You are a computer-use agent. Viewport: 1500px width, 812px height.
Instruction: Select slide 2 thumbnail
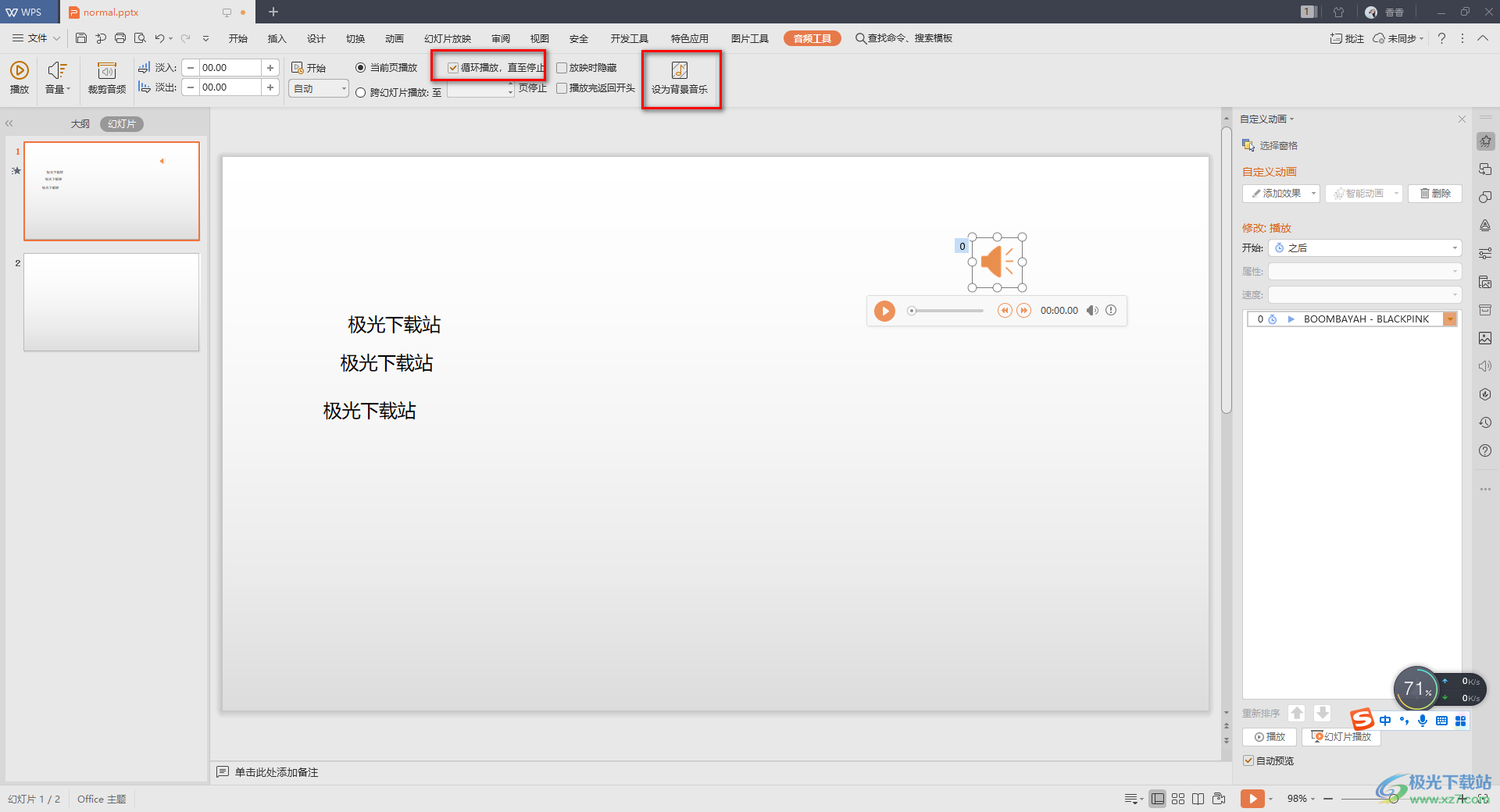pyautogui.click(x=111, y=302)
